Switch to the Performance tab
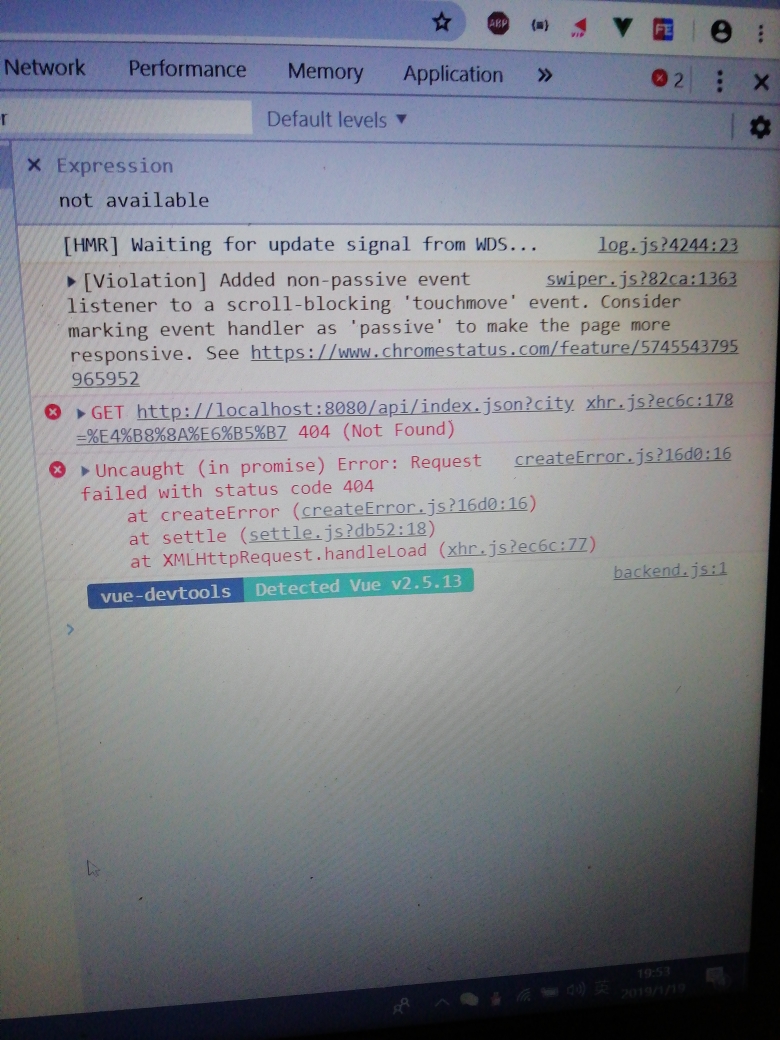Image resolution: width=780 pixels, height=1040 pixels. tap(187, 69)
